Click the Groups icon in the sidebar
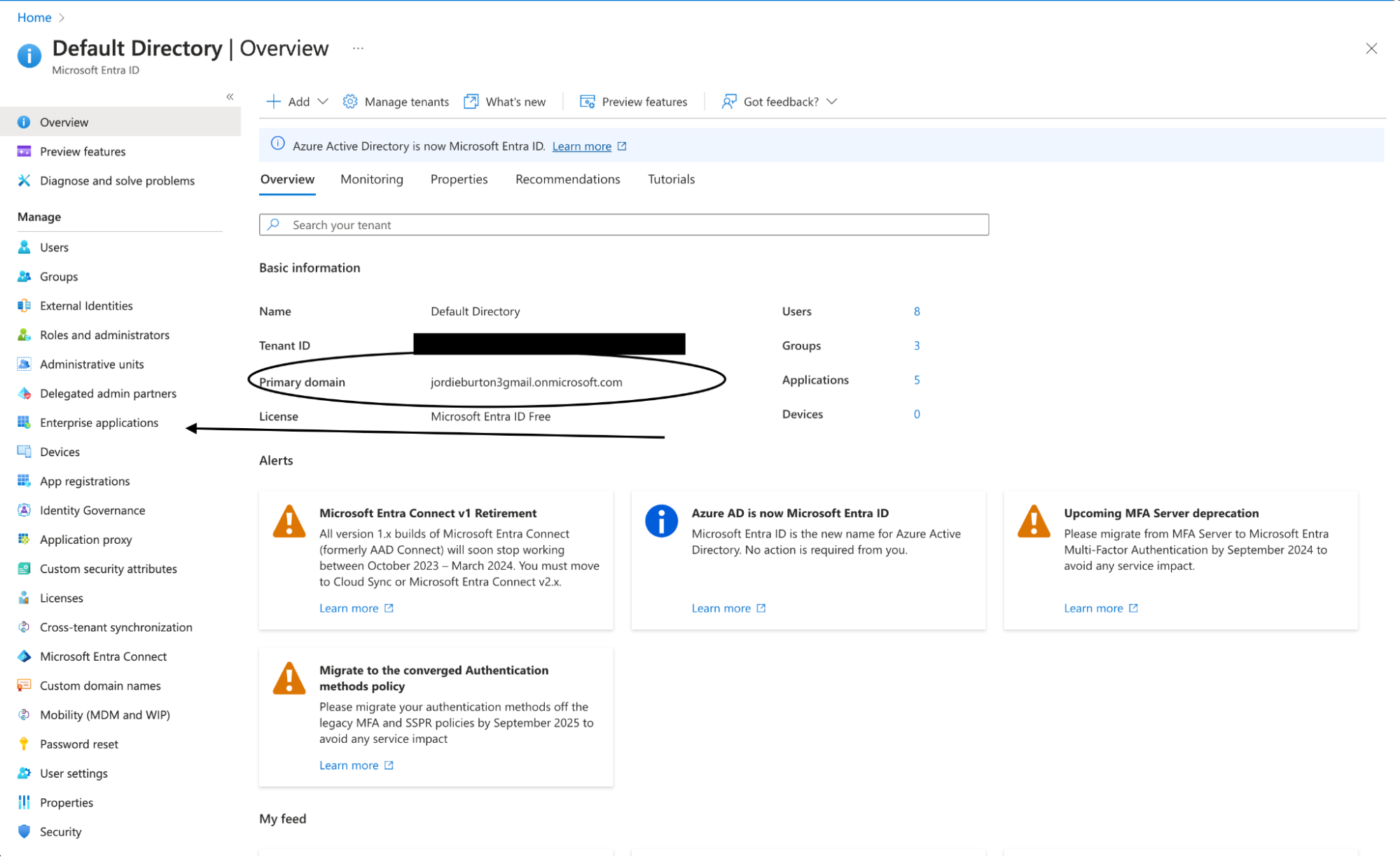This screenshot has height=857, width=1400. point(24,277)
